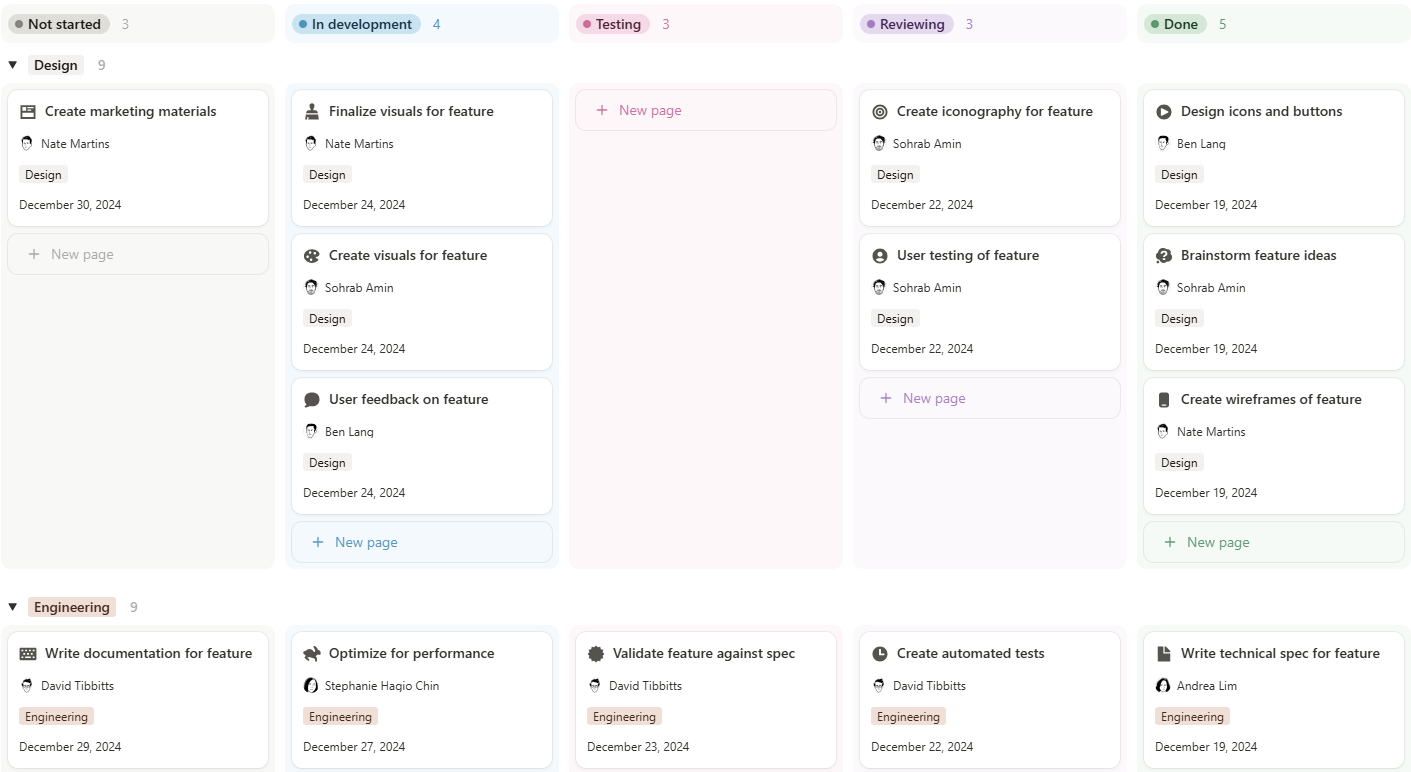Open Design icons and buttons card
Screen dimensions: 1411x772
coord(1274,158)
